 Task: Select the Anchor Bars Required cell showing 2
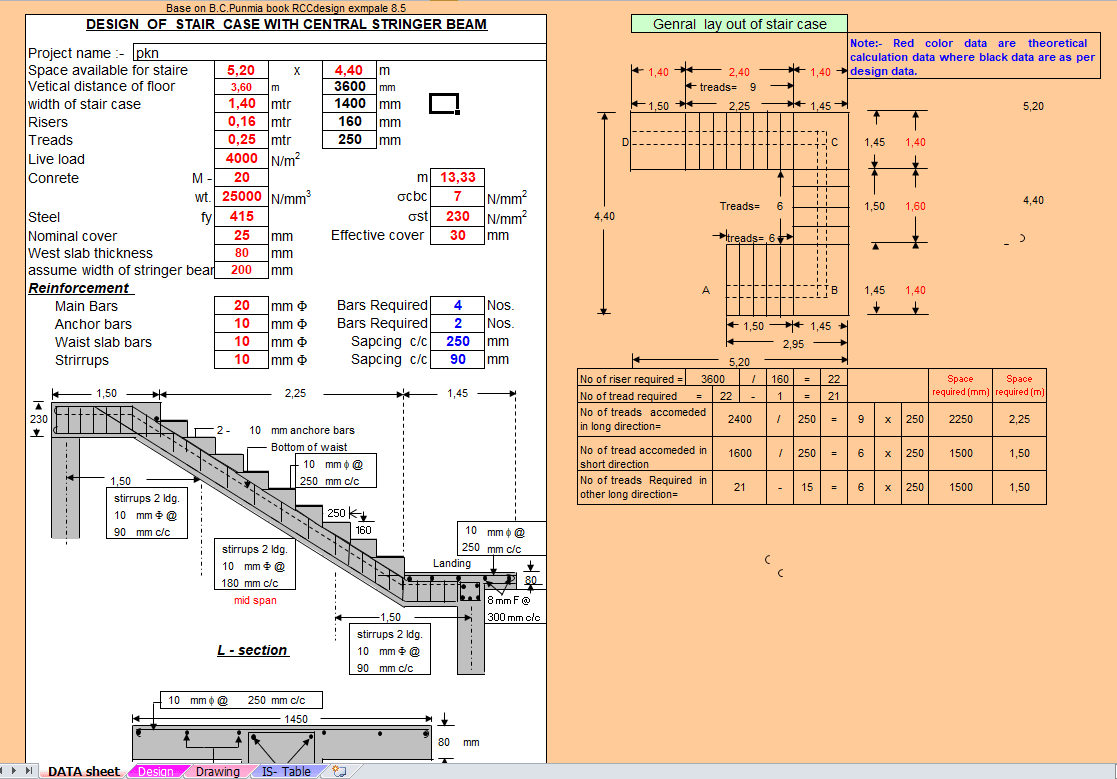(x=457, y=323)
